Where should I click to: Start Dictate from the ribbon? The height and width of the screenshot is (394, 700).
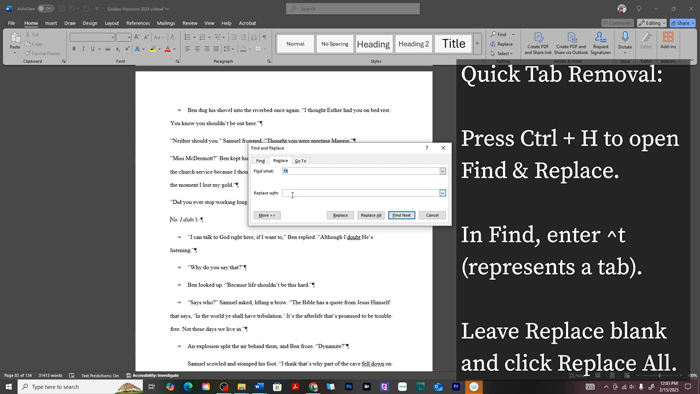[x=625, y=41]
